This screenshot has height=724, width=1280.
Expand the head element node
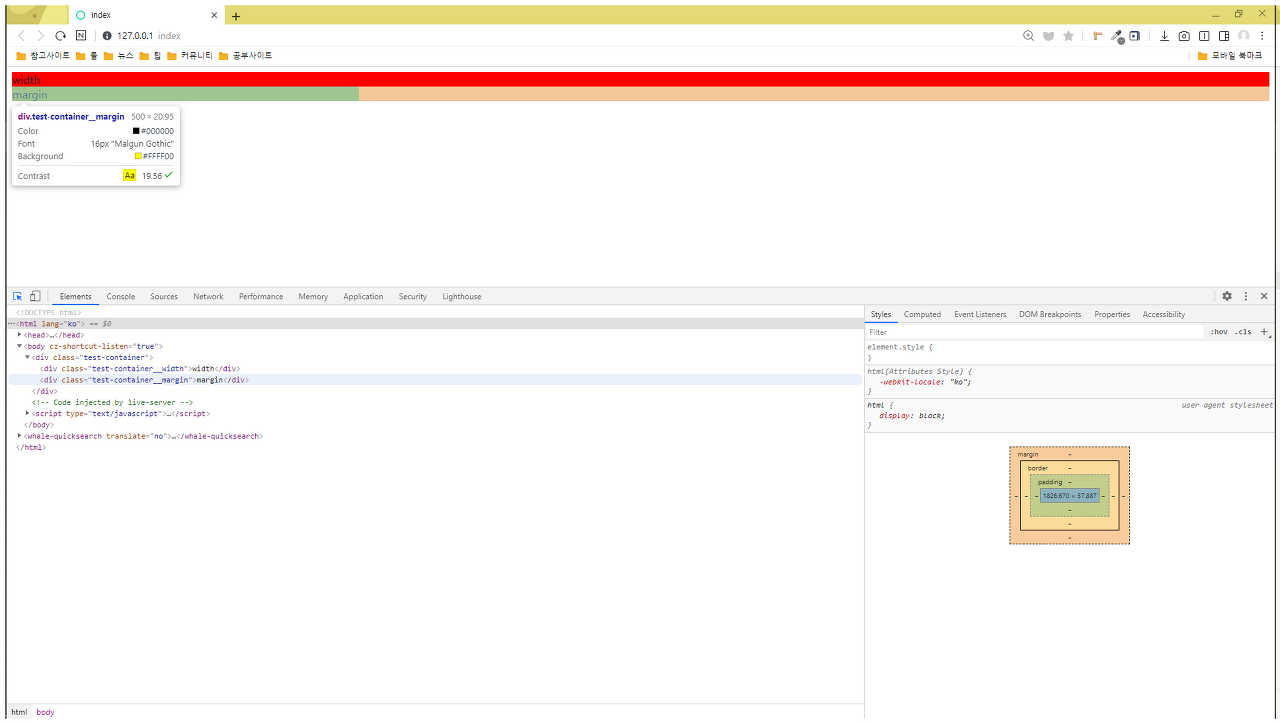[20, 335]
